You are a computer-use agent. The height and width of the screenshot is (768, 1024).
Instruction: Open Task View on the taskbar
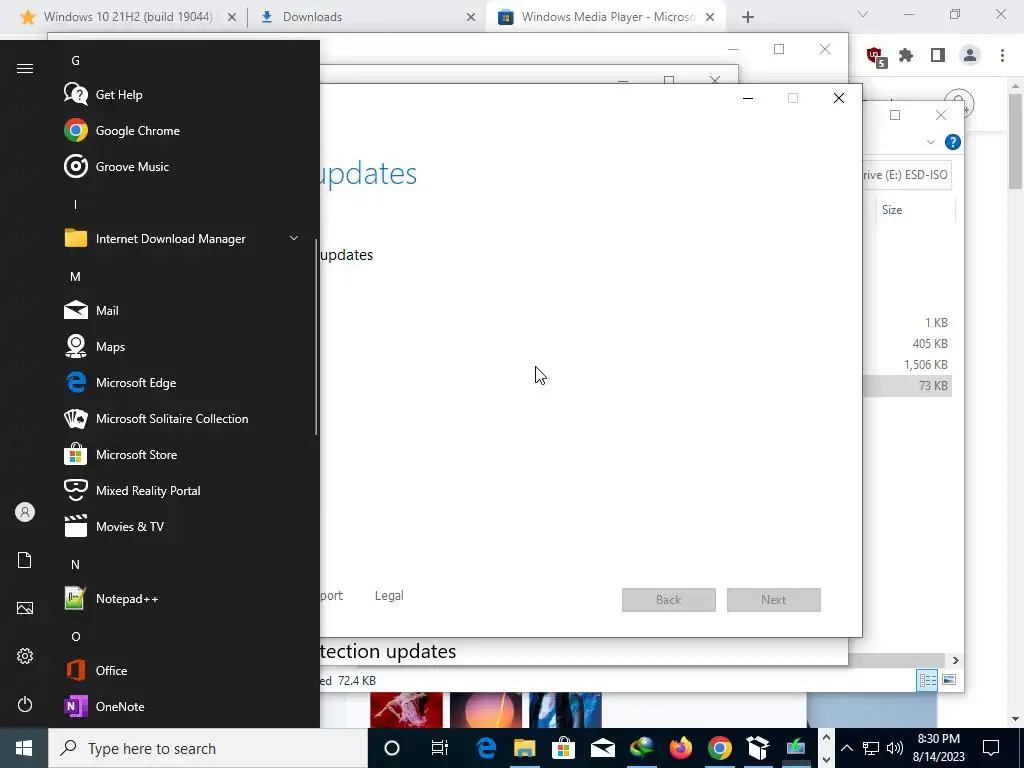coord(440,748)
